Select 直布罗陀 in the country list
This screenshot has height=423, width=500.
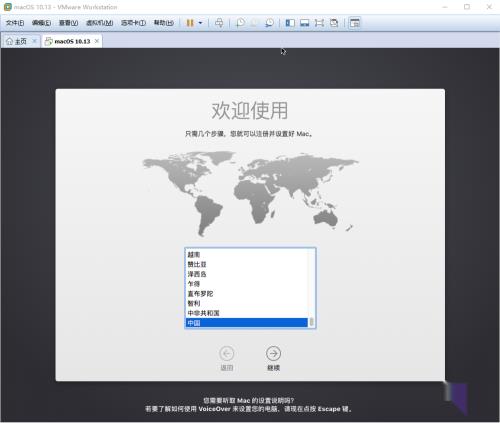[247, 294]
